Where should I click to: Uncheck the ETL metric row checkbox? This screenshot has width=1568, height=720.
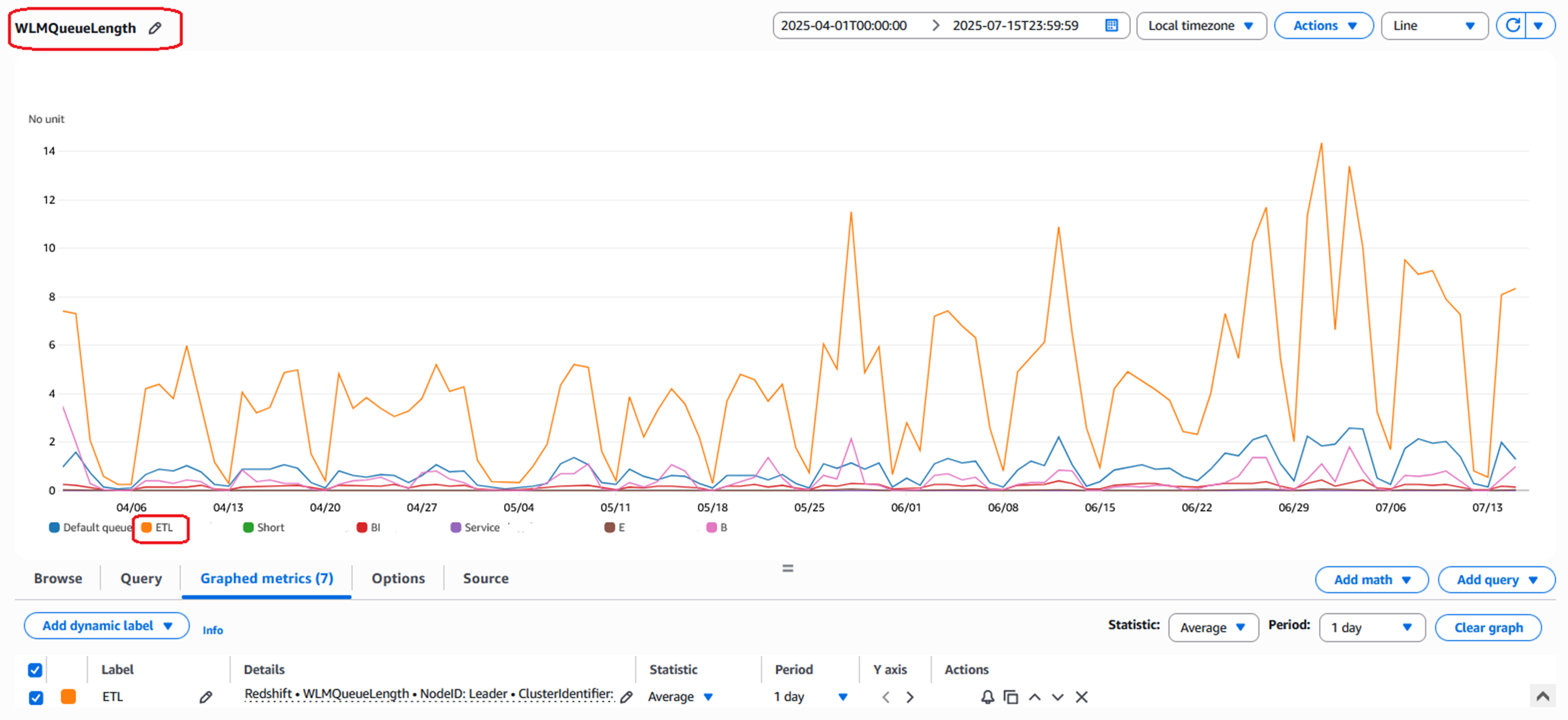(36, 697)
